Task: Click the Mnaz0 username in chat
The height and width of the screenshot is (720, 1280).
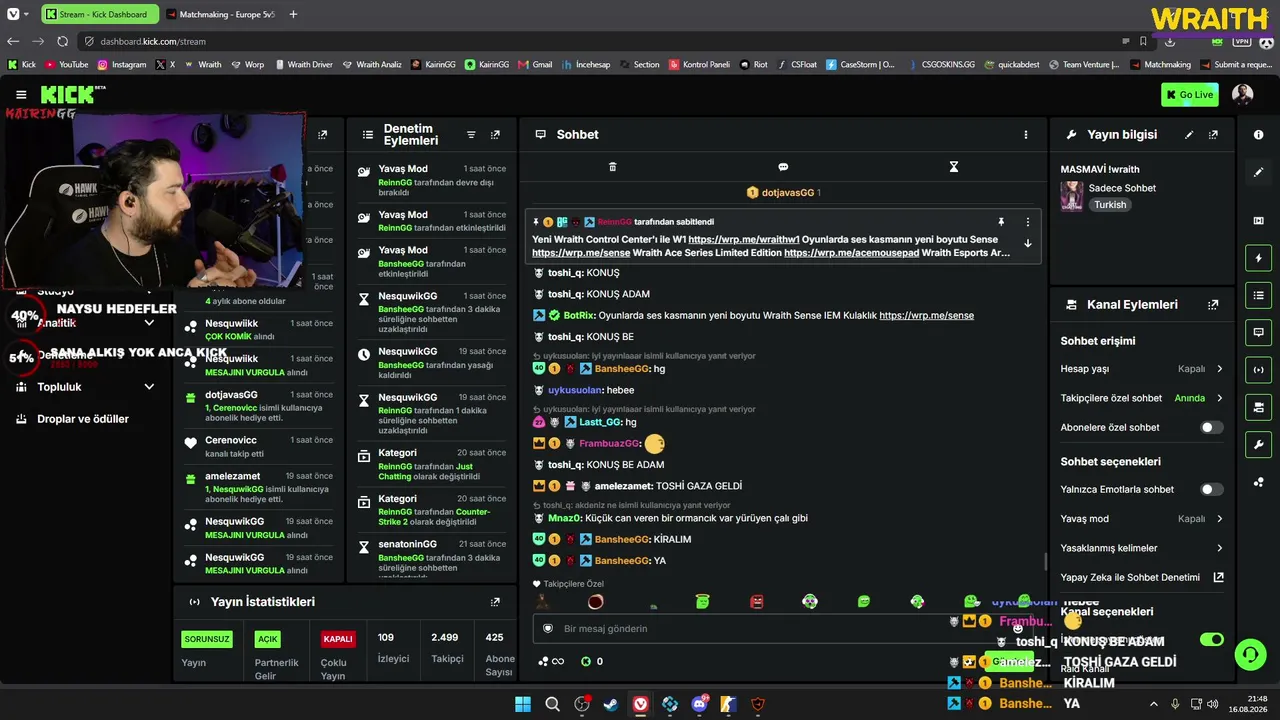Action: point(563,519)
